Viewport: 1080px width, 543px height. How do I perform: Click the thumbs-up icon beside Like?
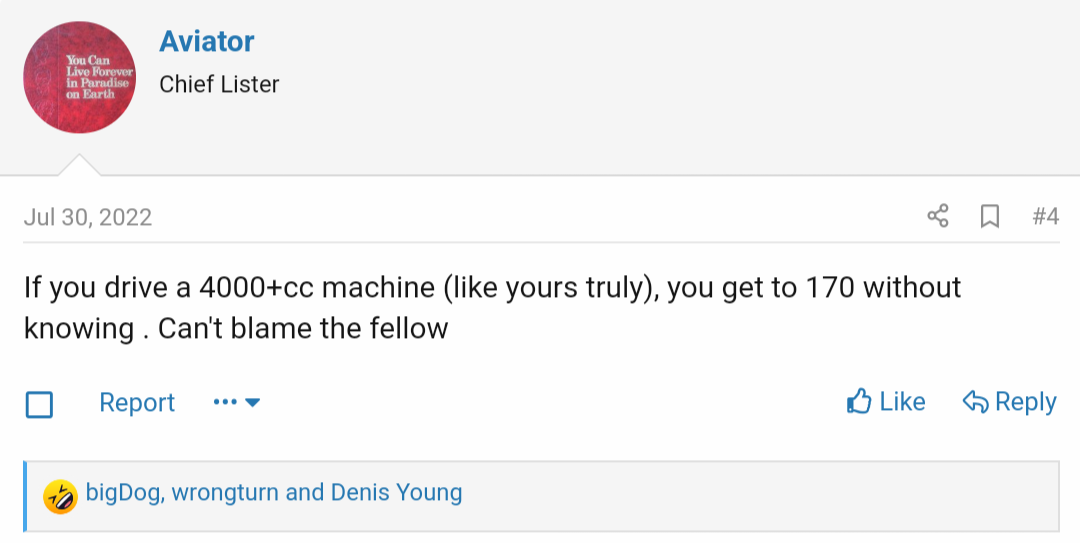pos(859,402)
